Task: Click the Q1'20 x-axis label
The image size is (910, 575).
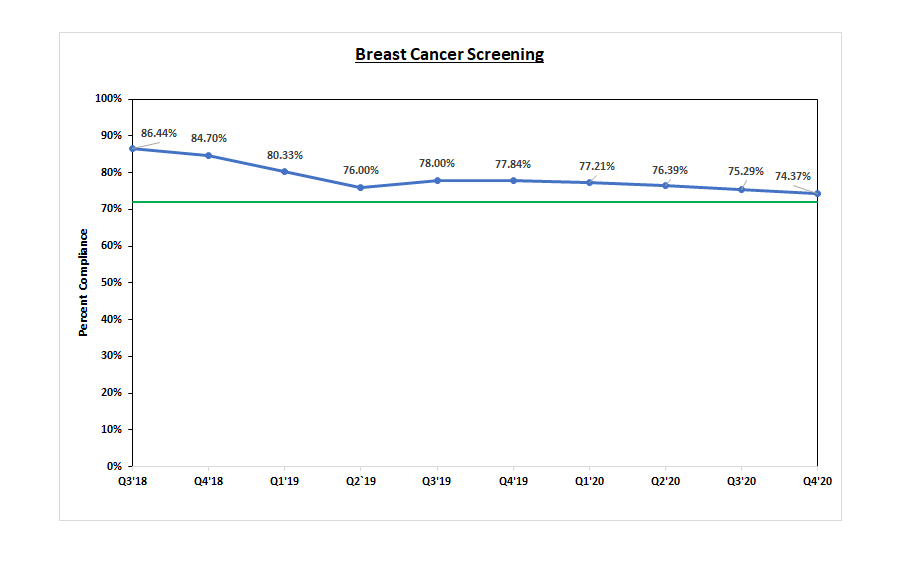Action: point(589,481)
